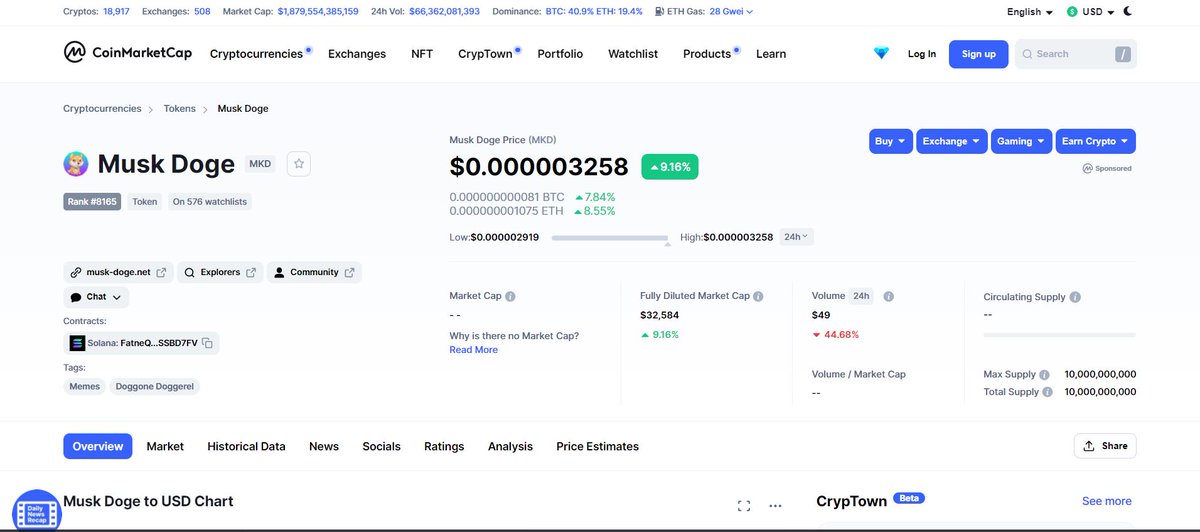Viewport: 1200px width, 532px height.
Task: Click Tokens breadcrumb link
Action: pyautogui.click(x=179, y=108)
